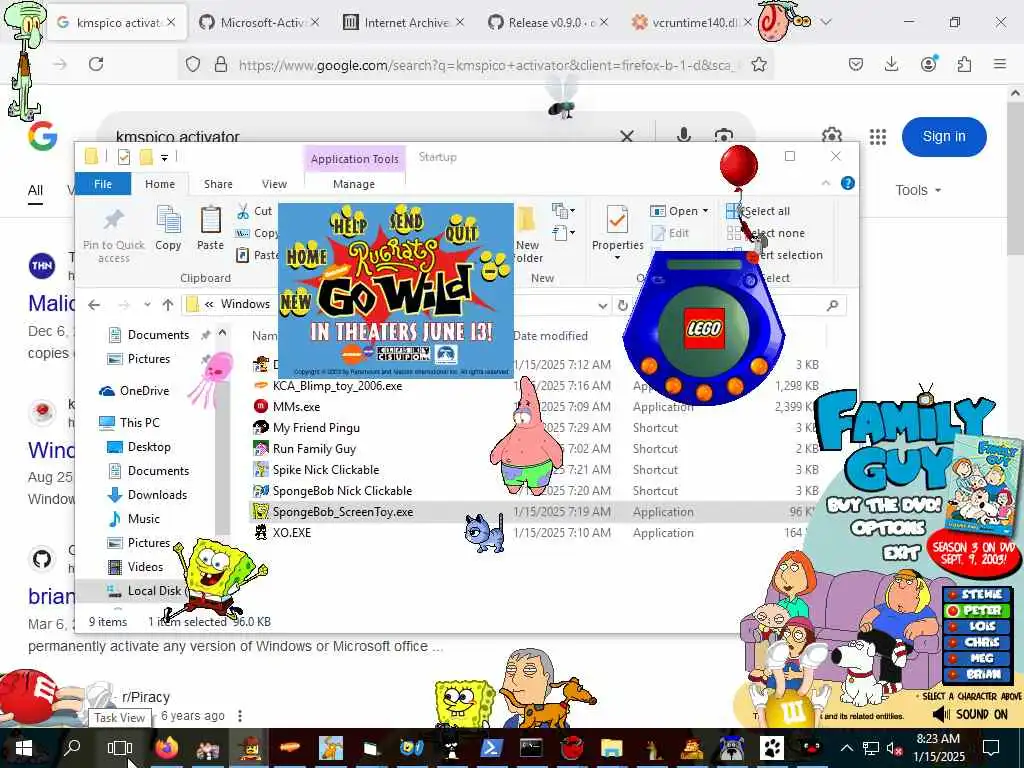Click the Explorer Back arrow
The width and height of the screenshot is (1024, 768).
pos(94,305)
